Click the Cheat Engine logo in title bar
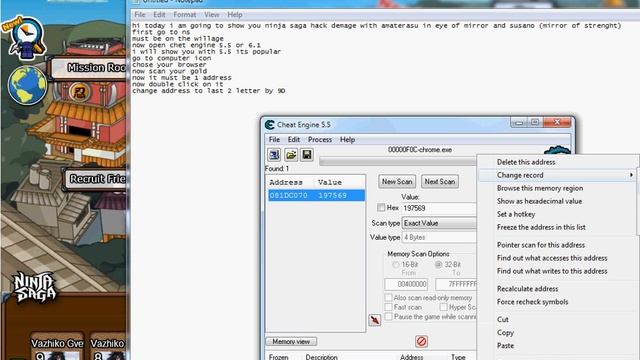This screenshot has width=640, height=360. pos(269,124)
